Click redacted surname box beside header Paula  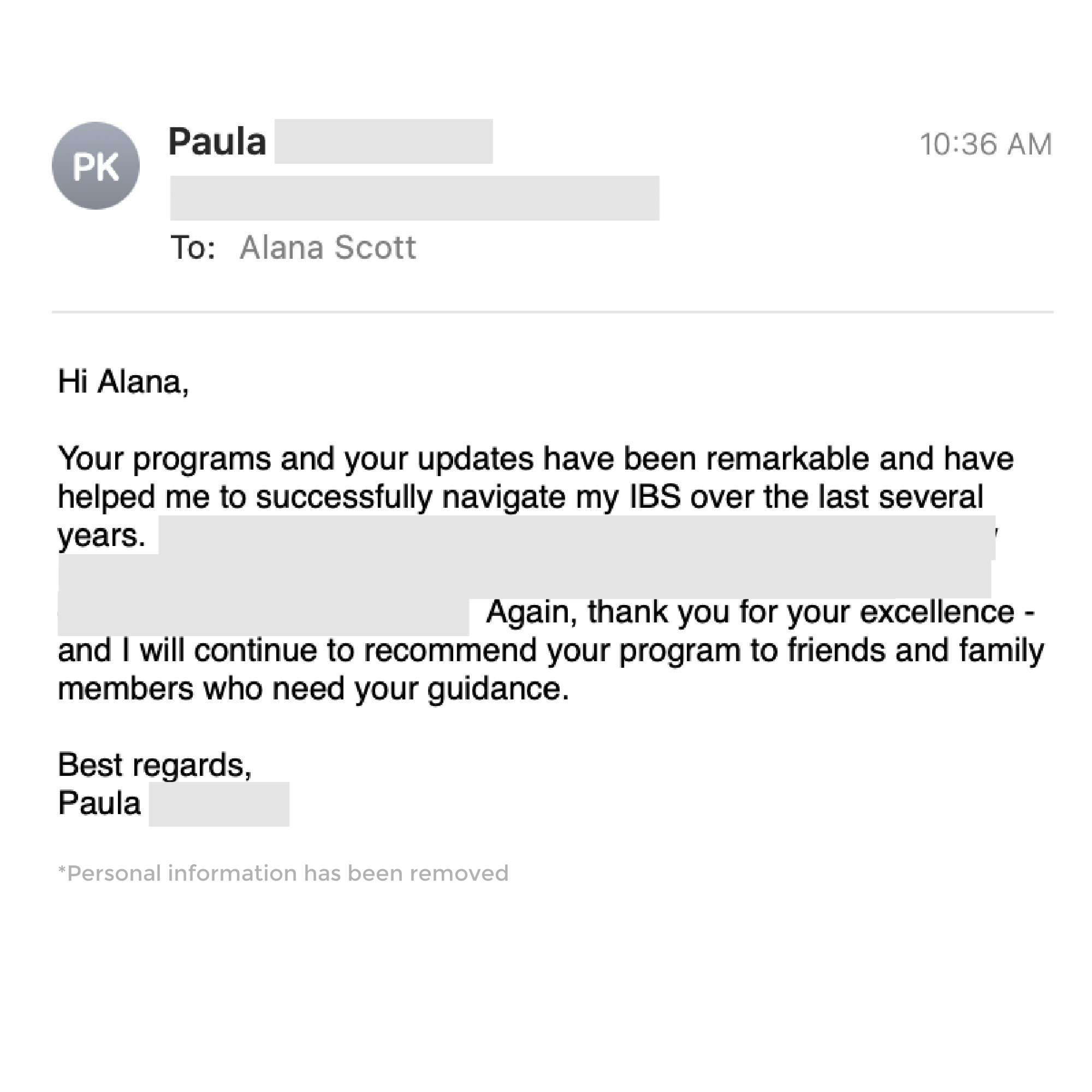[x=383, y=141]
